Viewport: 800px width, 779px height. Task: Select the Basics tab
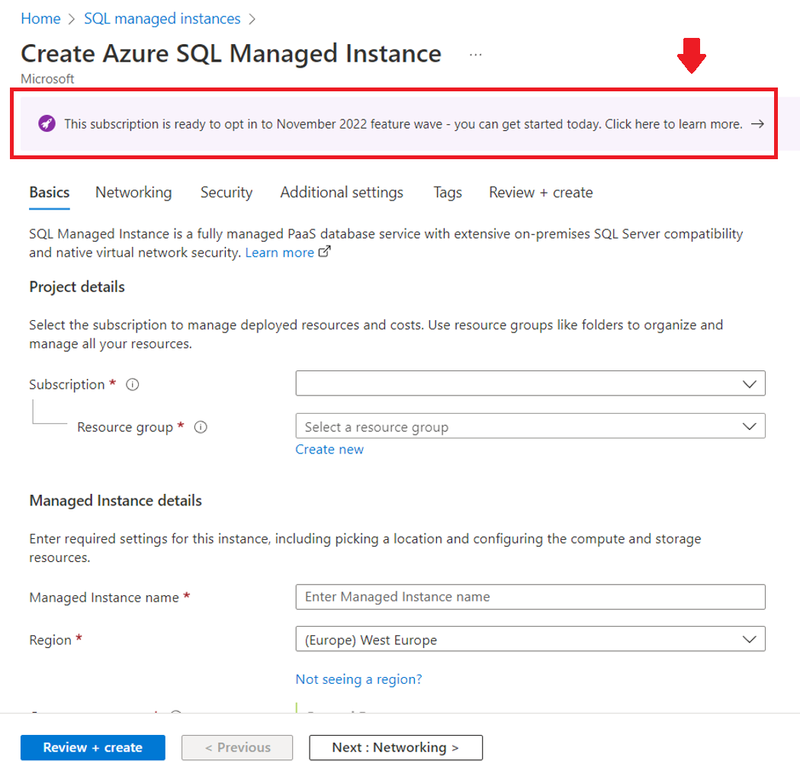click(49, 192)
